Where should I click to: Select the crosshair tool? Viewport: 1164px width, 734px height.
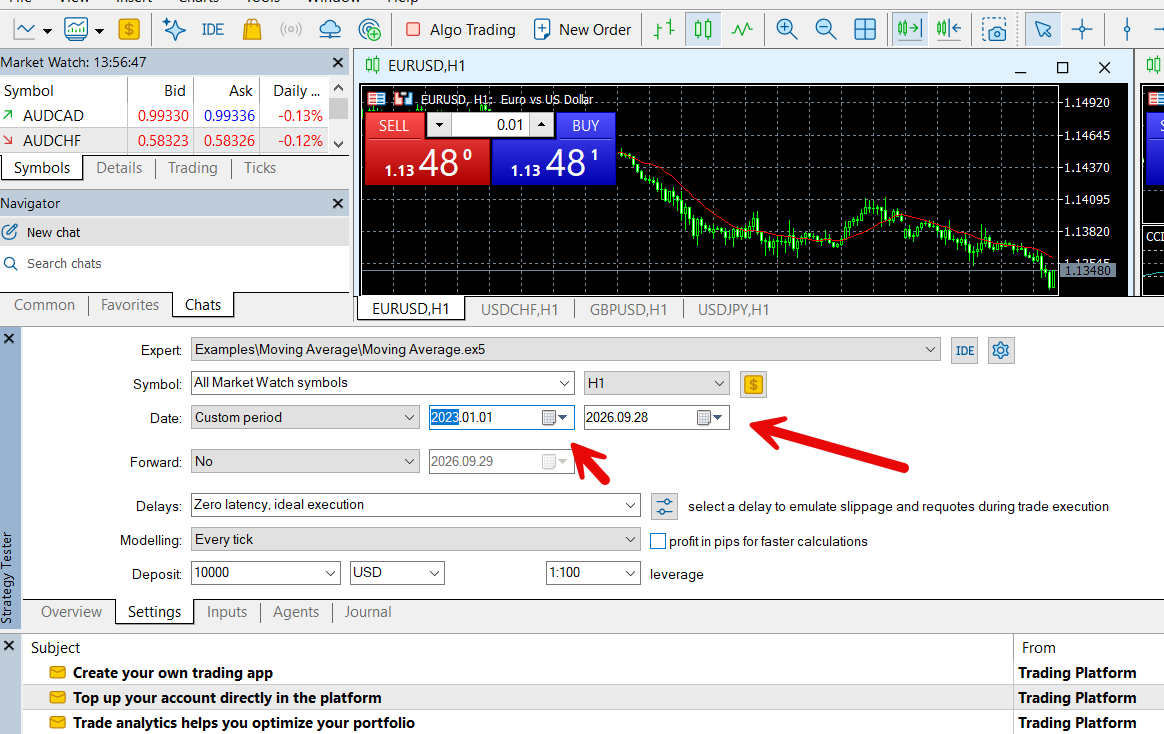tap(1082, 30)
